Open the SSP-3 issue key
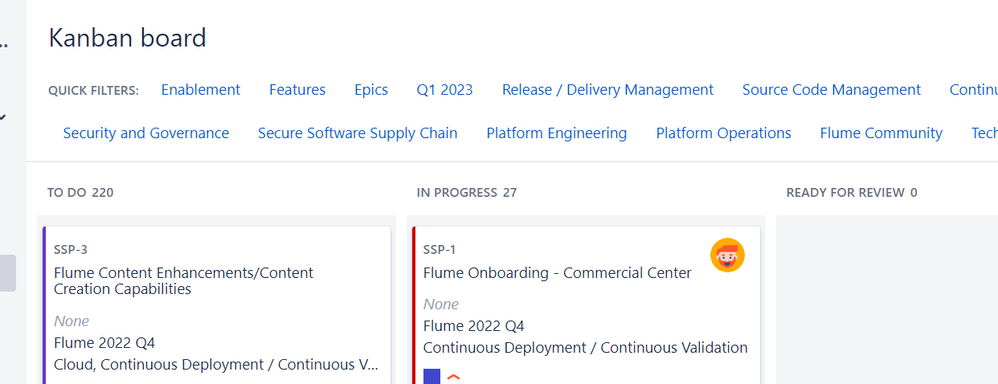The image size is (998, 384). 71,250
